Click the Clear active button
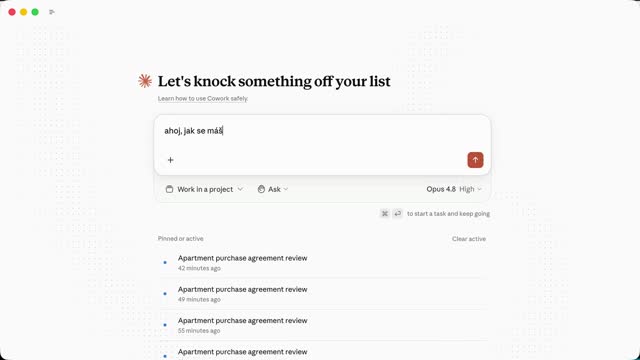 469,239
